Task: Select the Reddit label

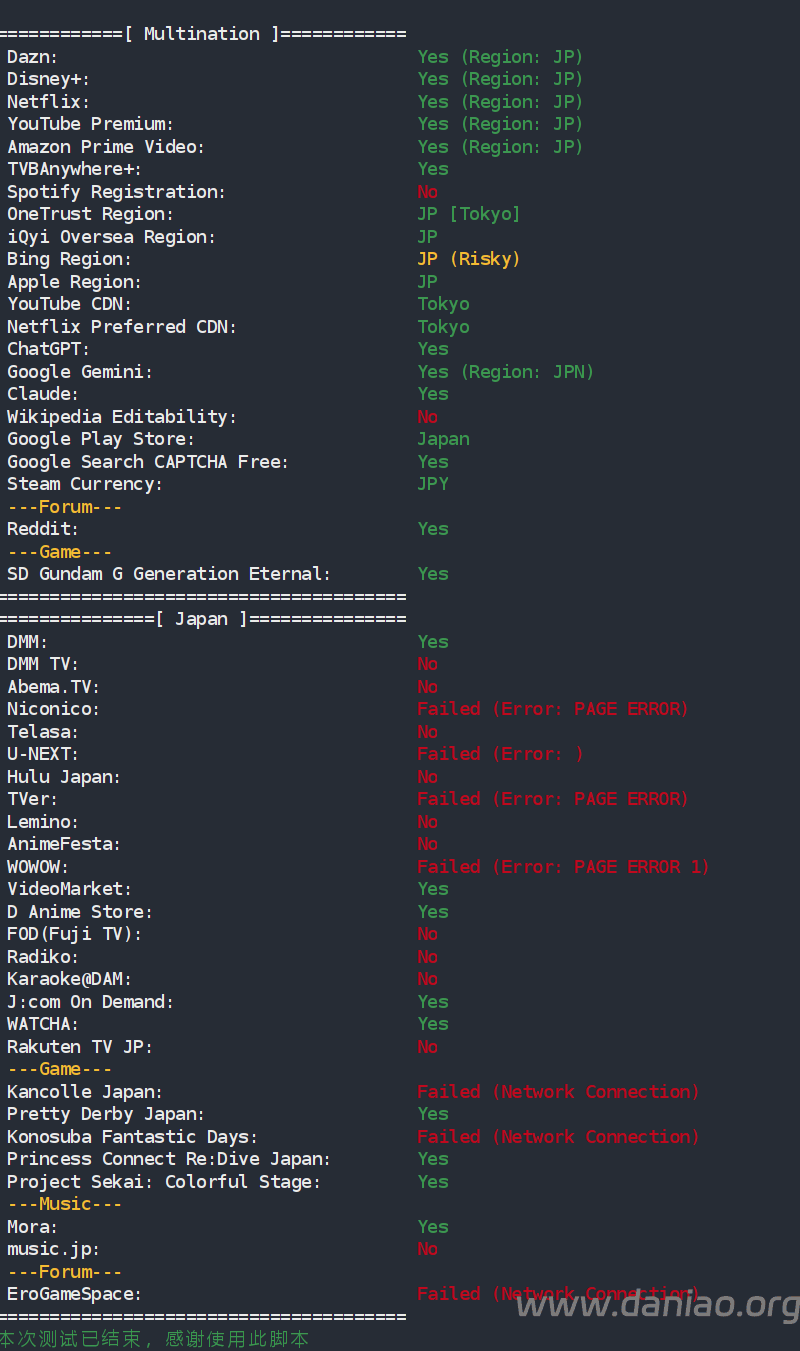Action: (x=43, y=529)
